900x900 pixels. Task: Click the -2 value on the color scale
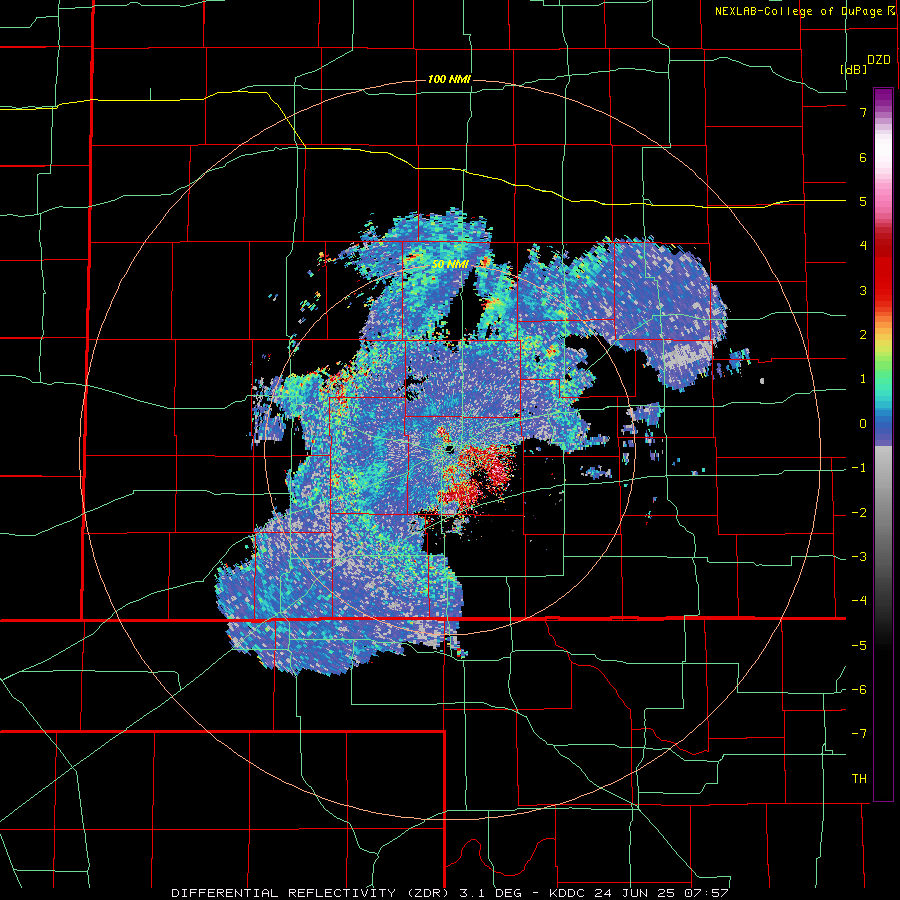click(x=859, y=513)
